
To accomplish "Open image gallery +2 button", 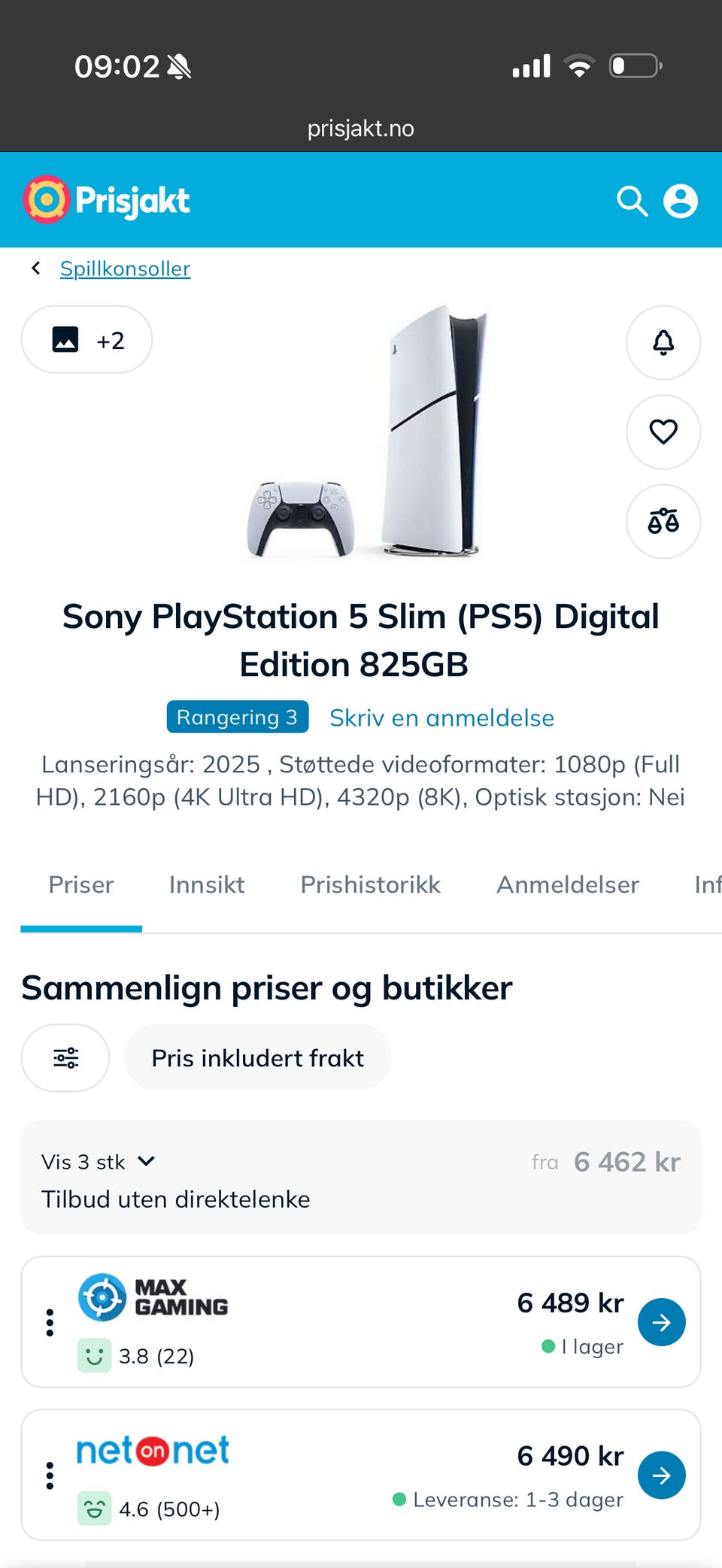I will tap(86, 339).
